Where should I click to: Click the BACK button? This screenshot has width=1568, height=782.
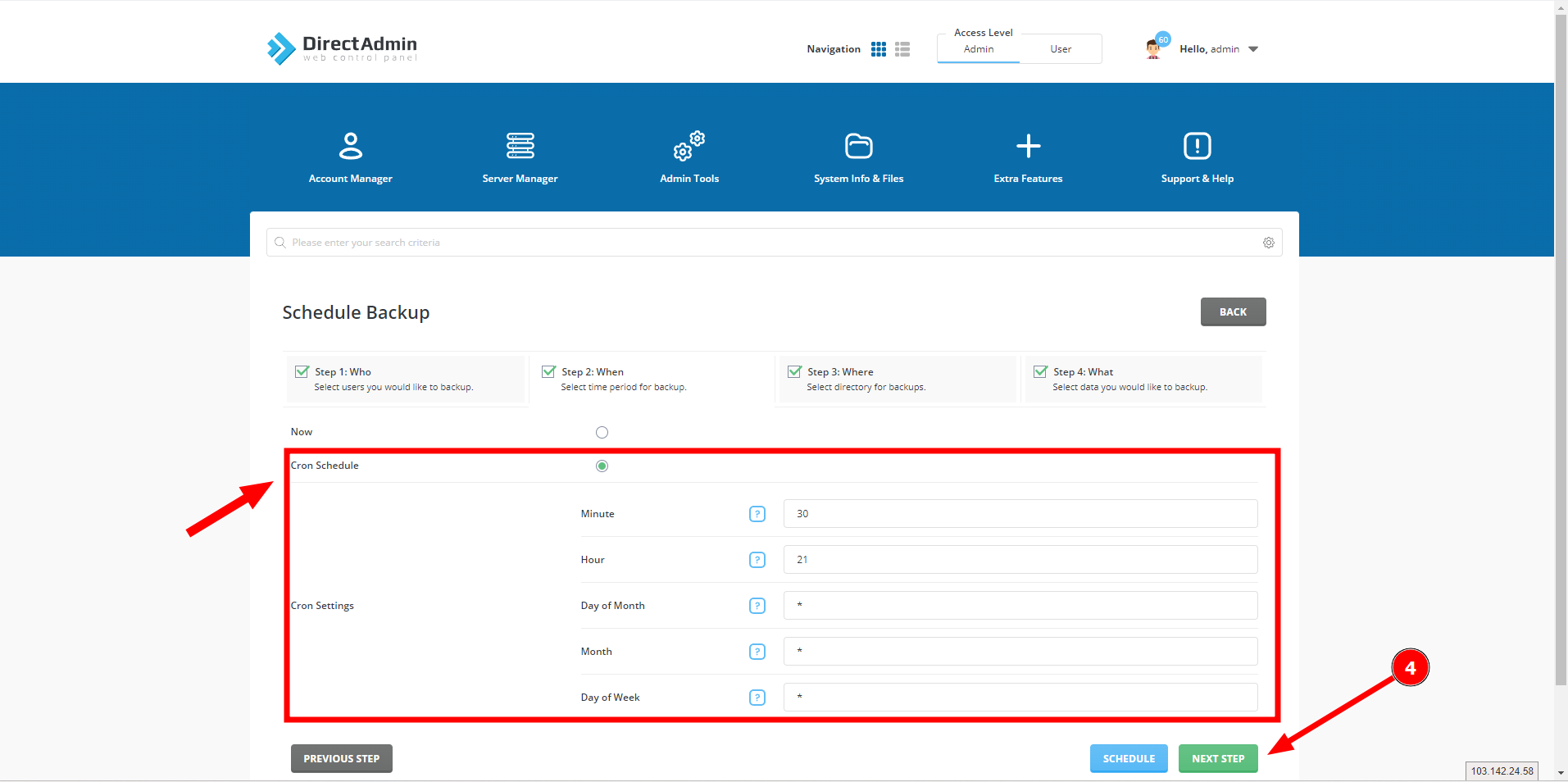pos(1233,311)
